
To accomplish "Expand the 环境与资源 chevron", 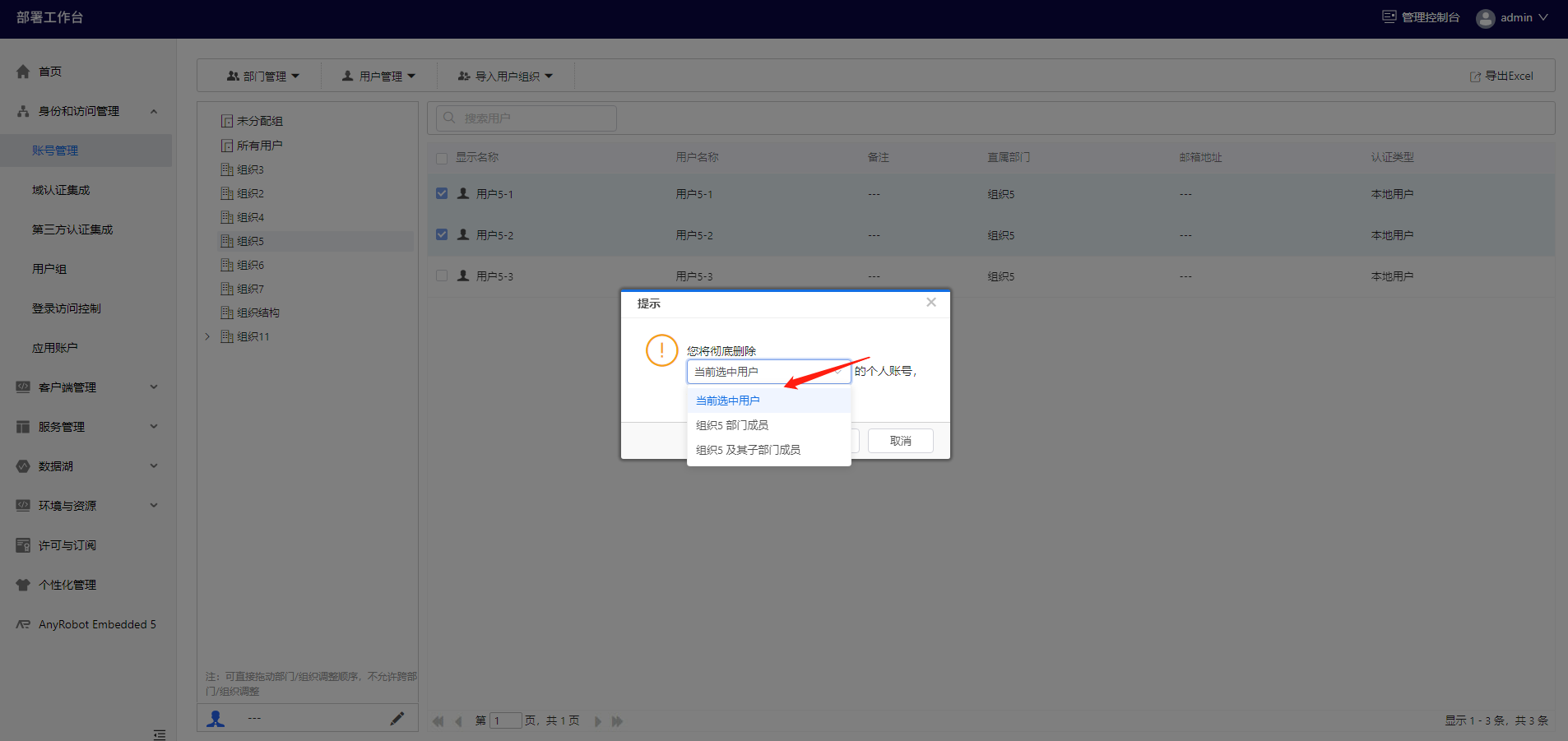I will [x=154, y=506].
